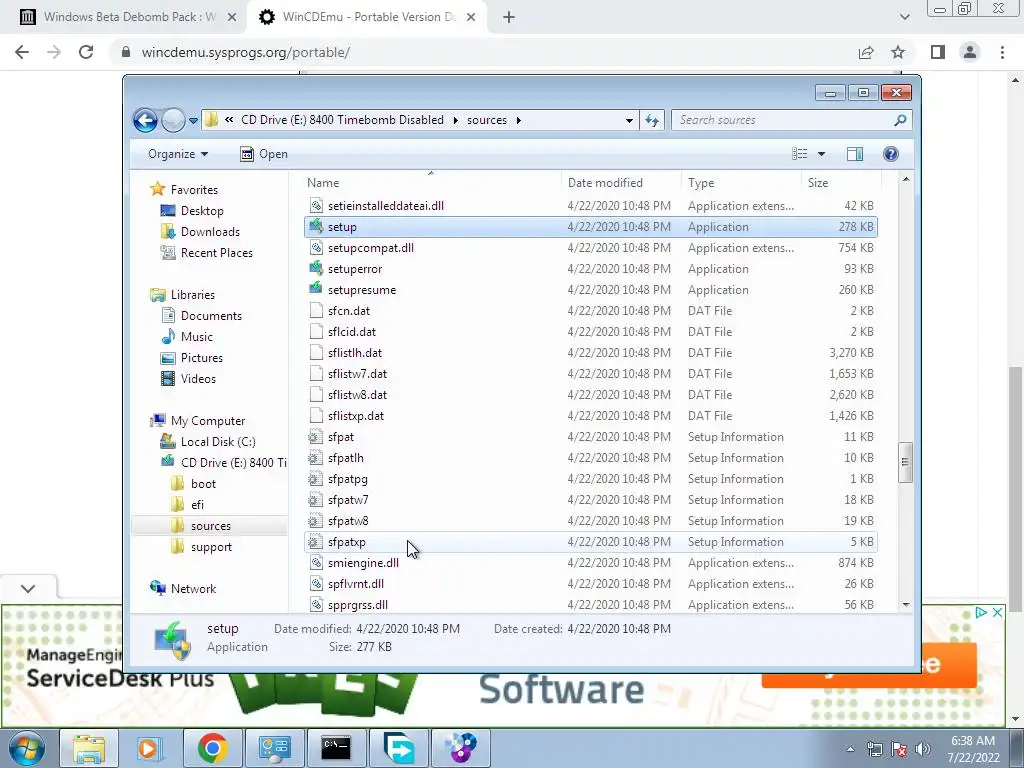The height and width of the screenshot is (768, 1024).
Task: Click the 'sources' breadcrumb in address bar
Action: (x=487, y=120)
